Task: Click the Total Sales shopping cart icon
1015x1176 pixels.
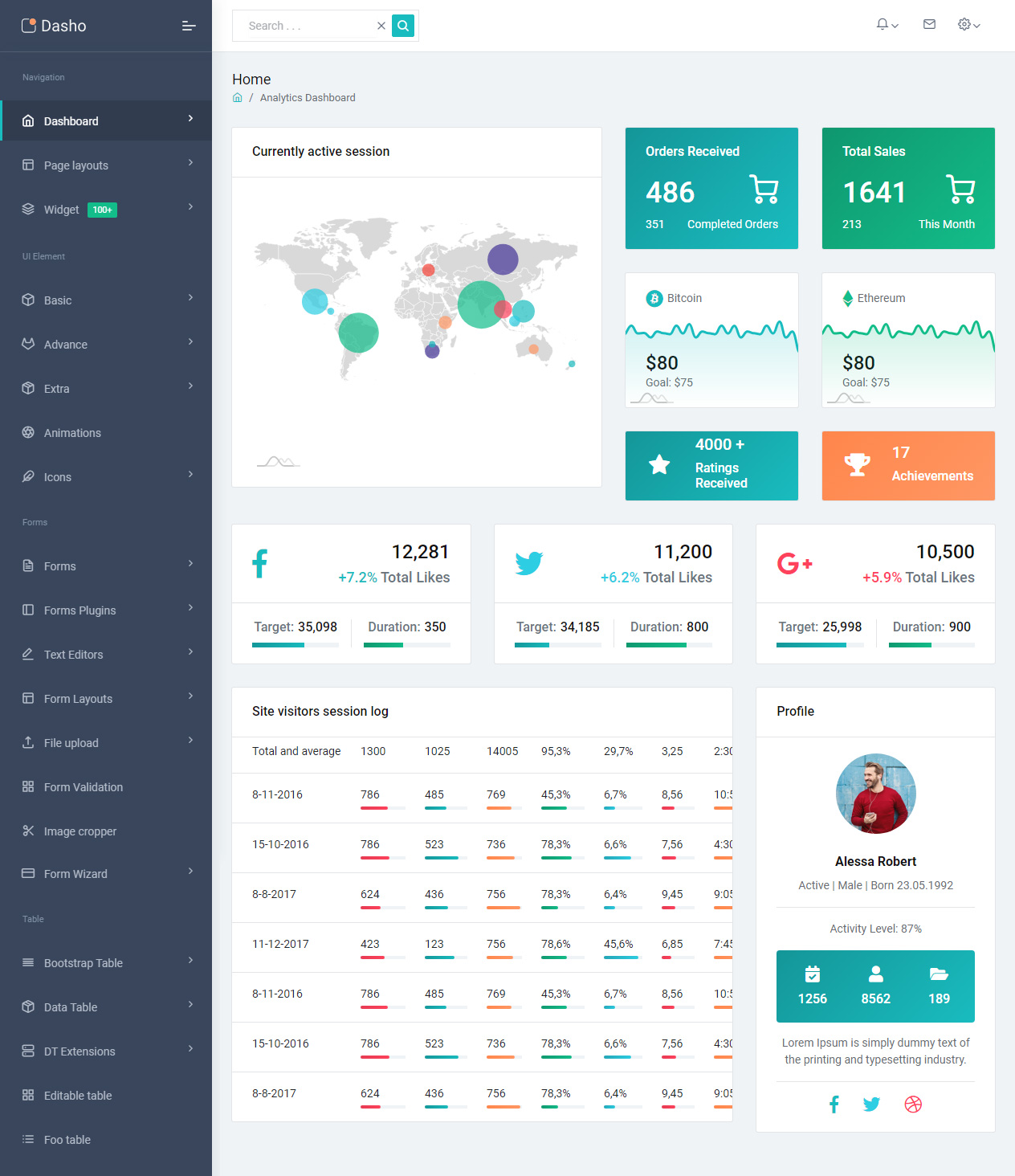Action: point(960,189)
